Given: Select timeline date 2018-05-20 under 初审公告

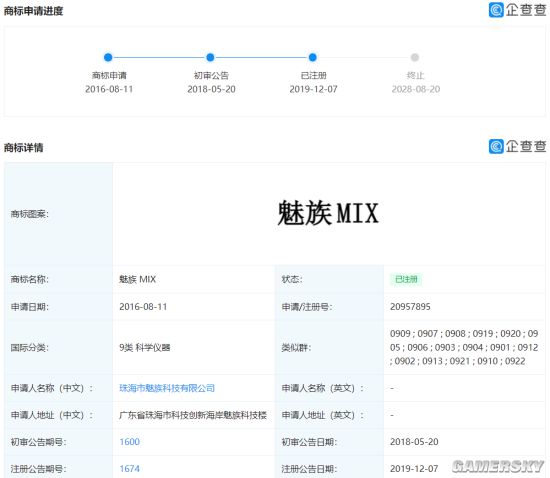Looking at the screenshot, I should tap(211, 89).
